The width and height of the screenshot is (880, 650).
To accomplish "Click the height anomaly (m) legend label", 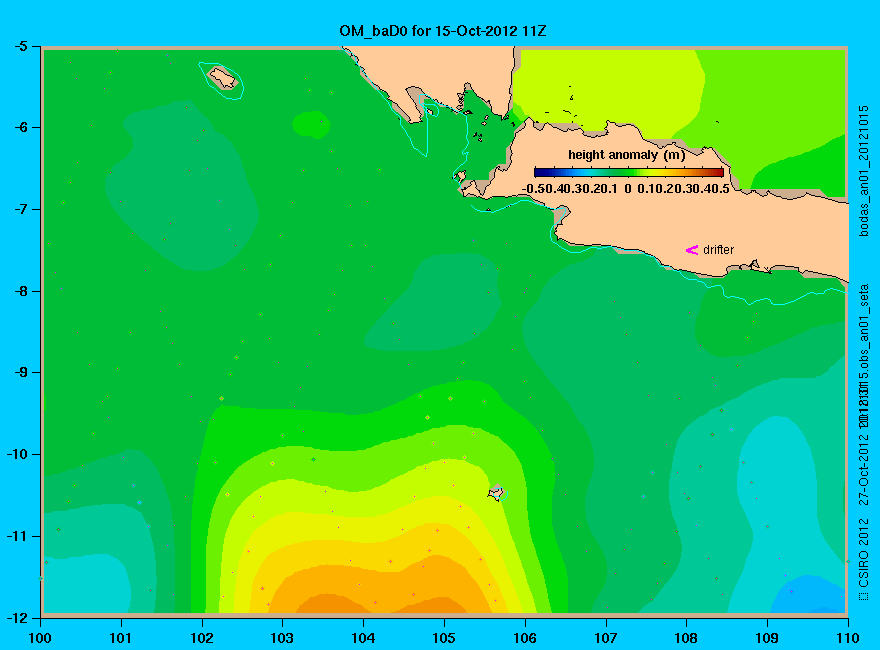I will pos(626,155).
